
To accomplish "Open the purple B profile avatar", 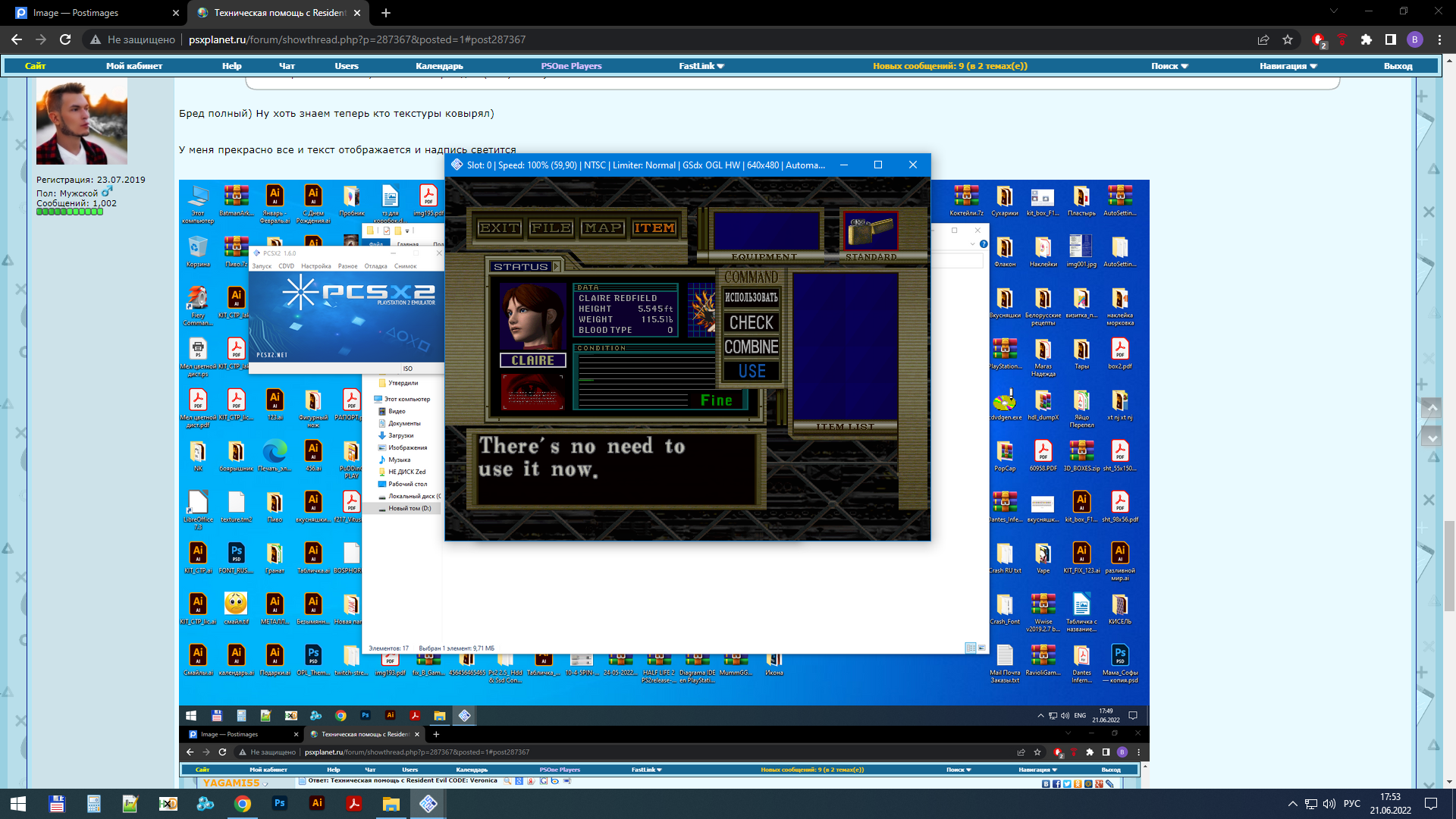I will click(x=1415, y=39).
